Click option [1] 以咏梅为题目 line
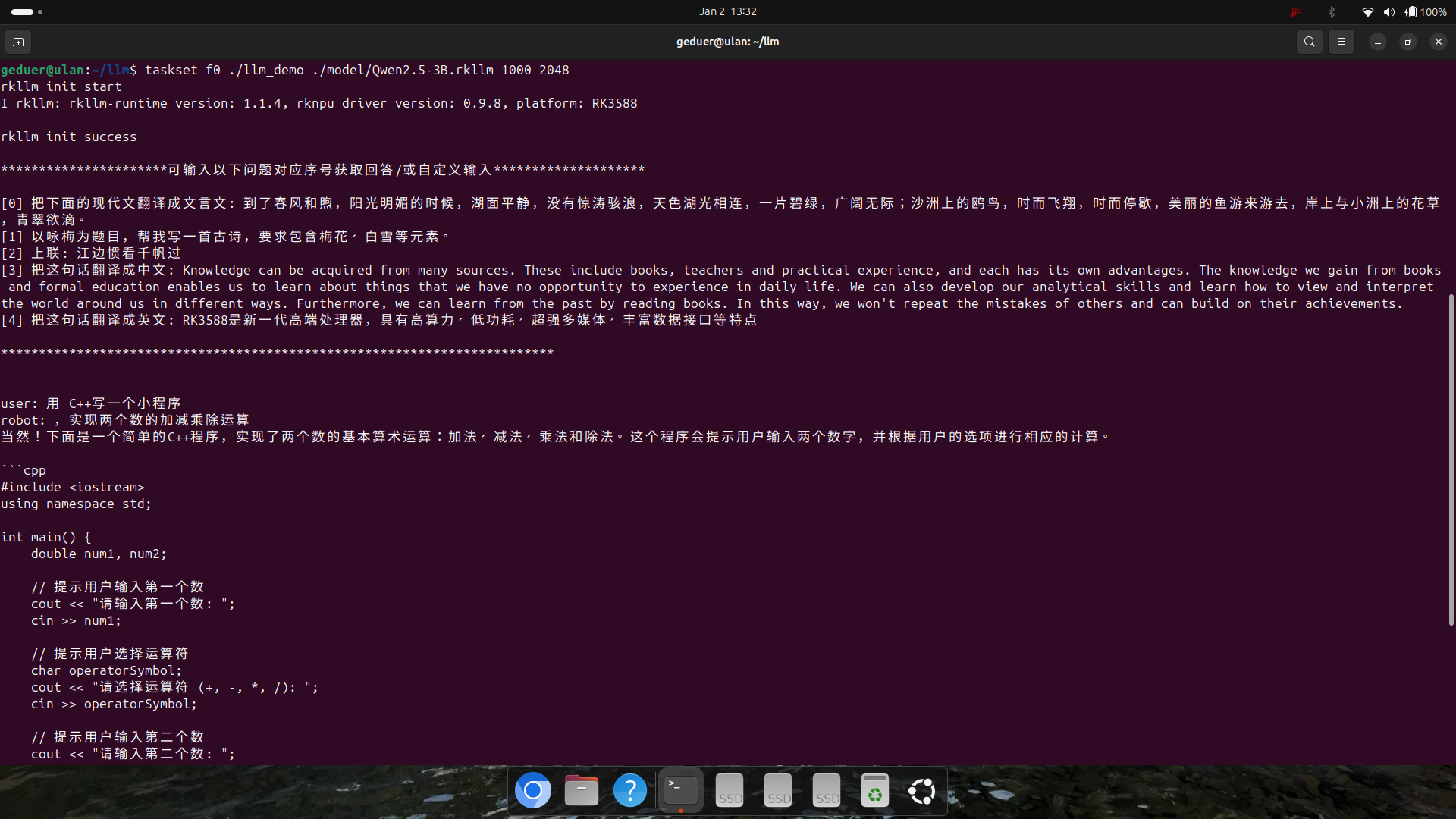 pyautogui.click(x=225, y=237)
